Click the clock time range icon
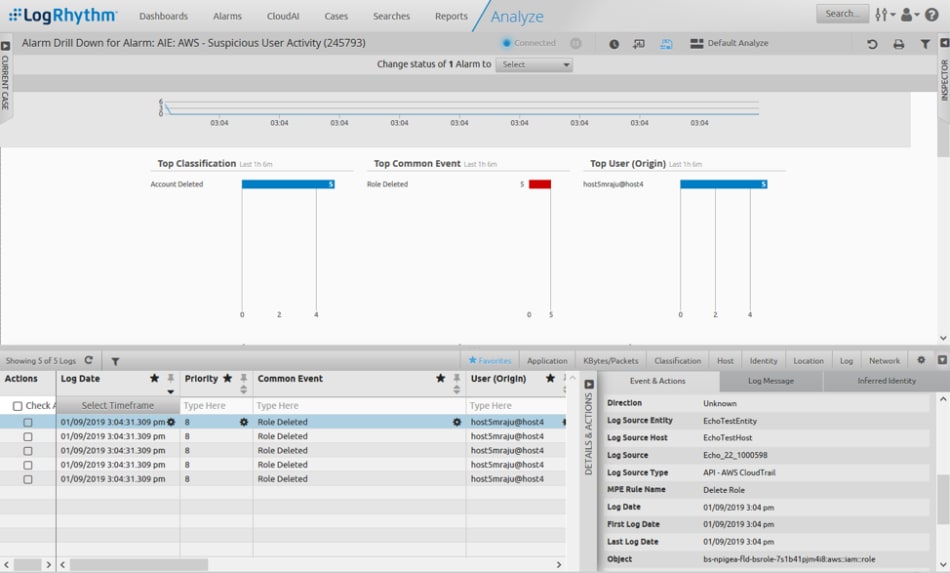This screenshot has width=950, height=573. tap(614, 44)
